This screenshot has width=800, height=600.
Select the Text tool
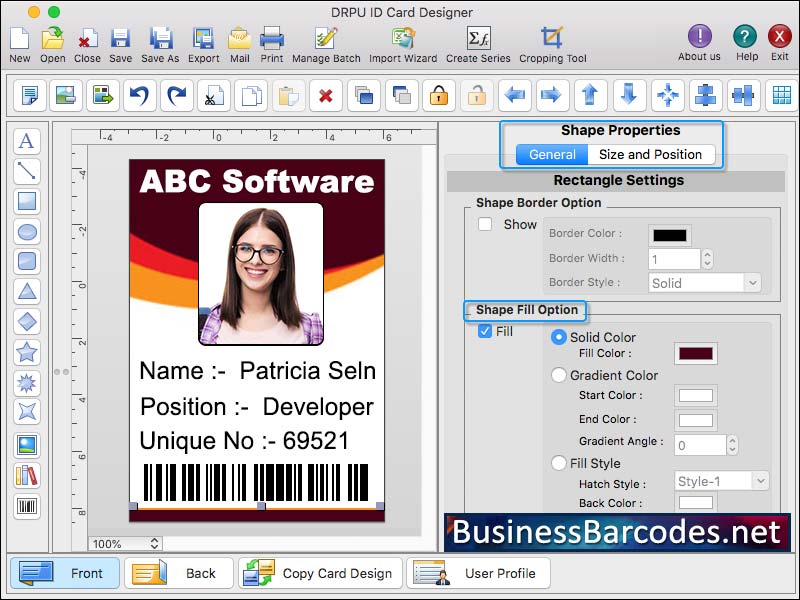pos(27,141)
